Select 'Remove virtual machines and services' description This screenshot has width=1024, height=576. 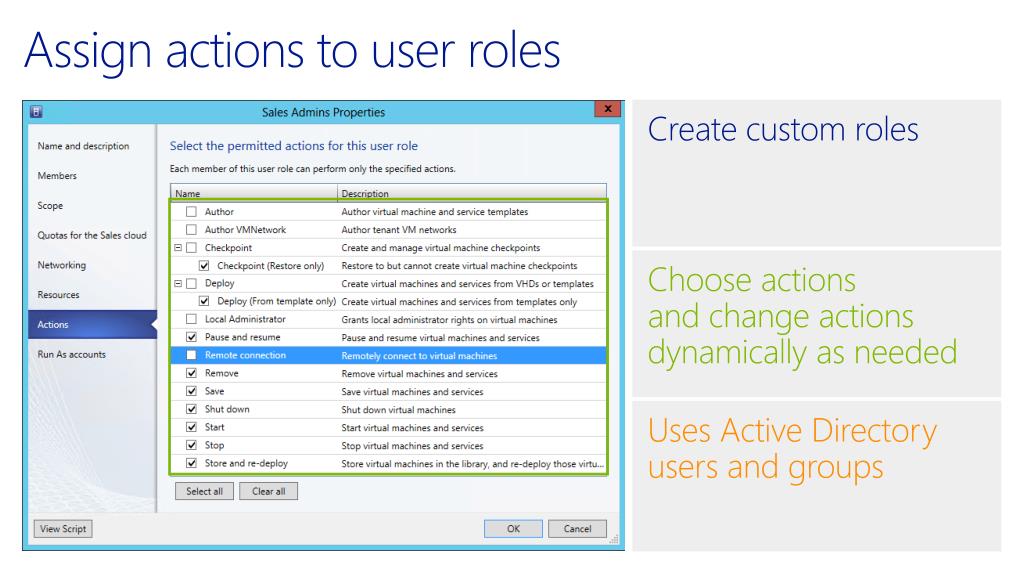coord(419,374)
